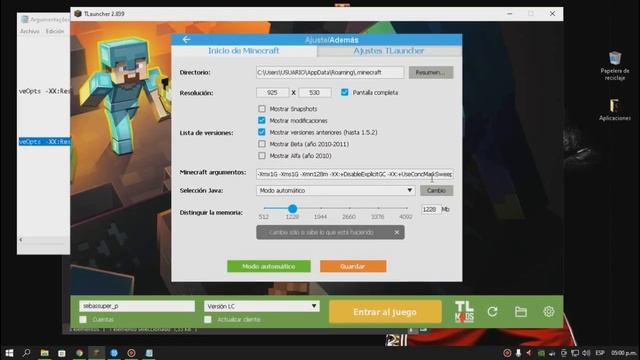Click the Resumen... browse button
The height and width of the screenshot is (360, 640).
click(x=431, y=73)
